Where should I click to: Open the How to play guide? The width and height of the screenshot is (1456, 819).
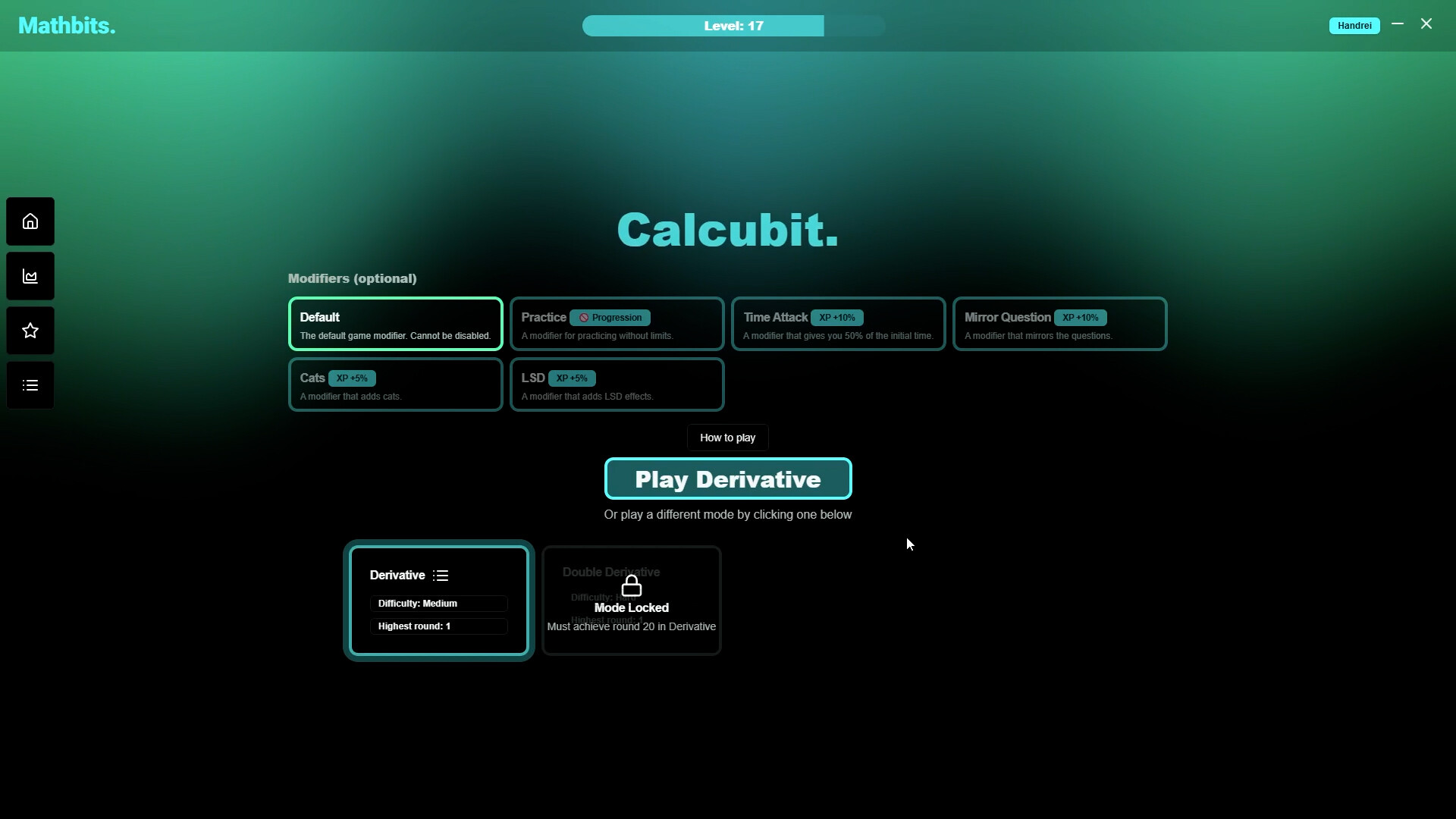727,438
